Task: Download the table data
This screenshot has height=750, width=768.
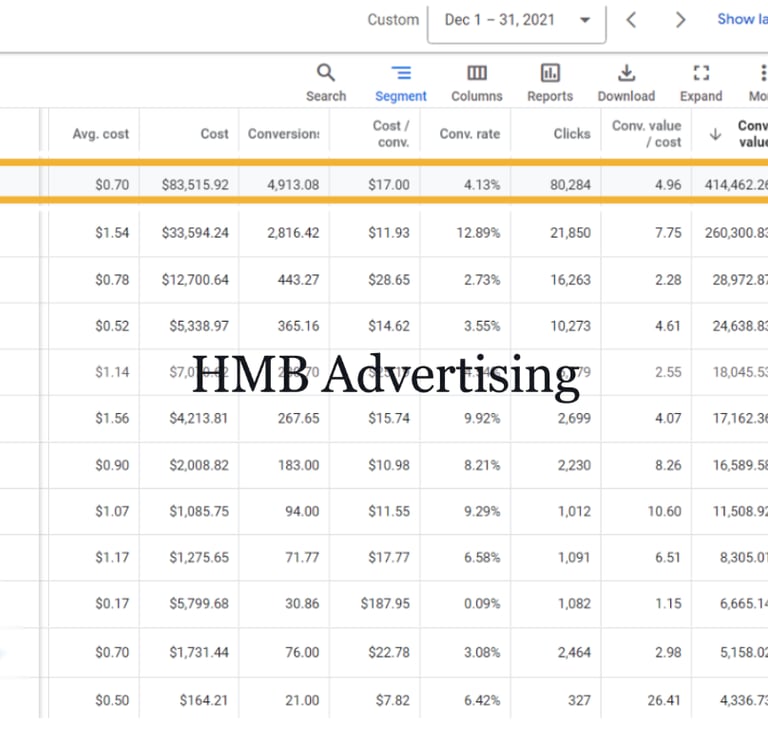Action: click(626, 83)
